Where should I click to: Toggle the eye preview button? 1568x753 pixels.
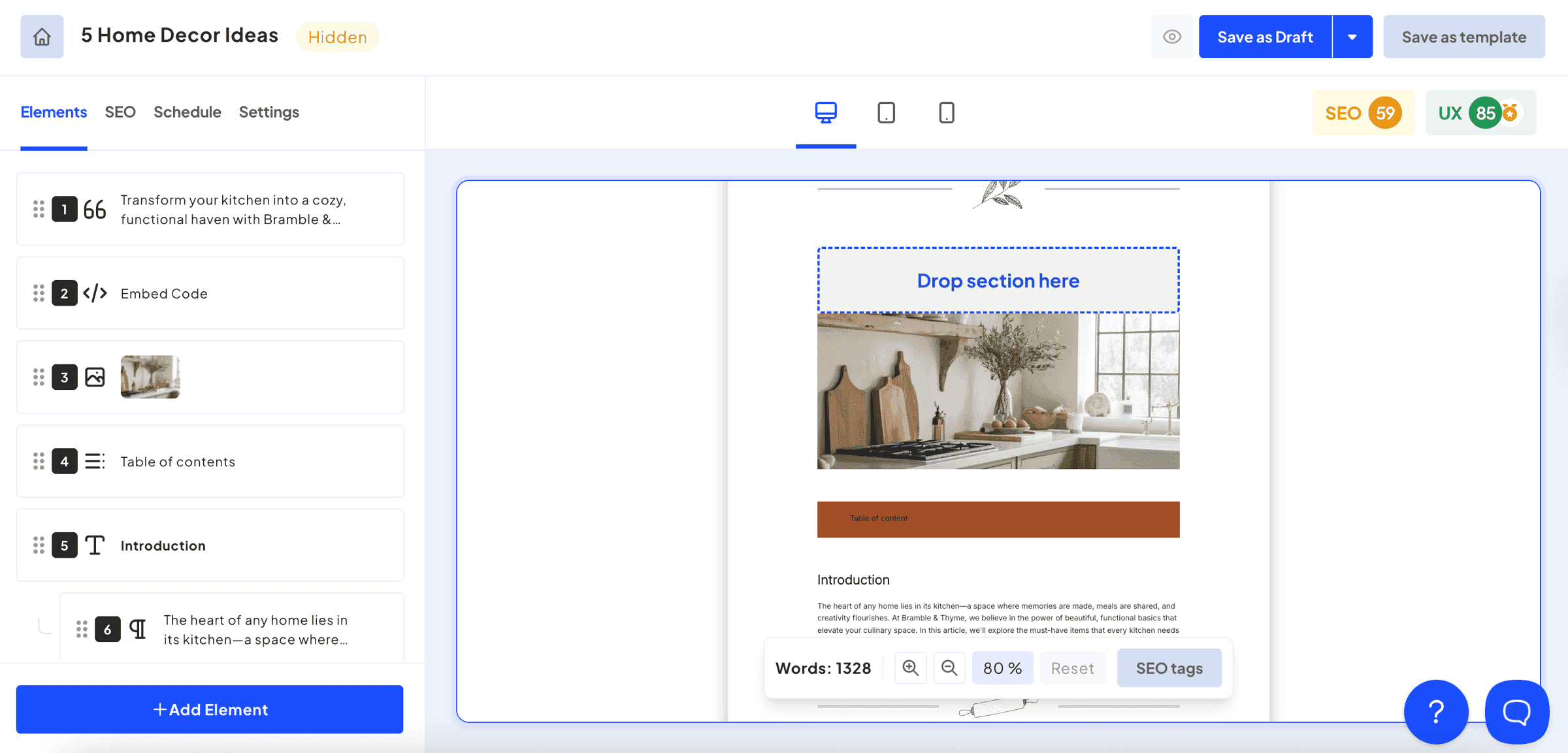[x=1172, y=37]
